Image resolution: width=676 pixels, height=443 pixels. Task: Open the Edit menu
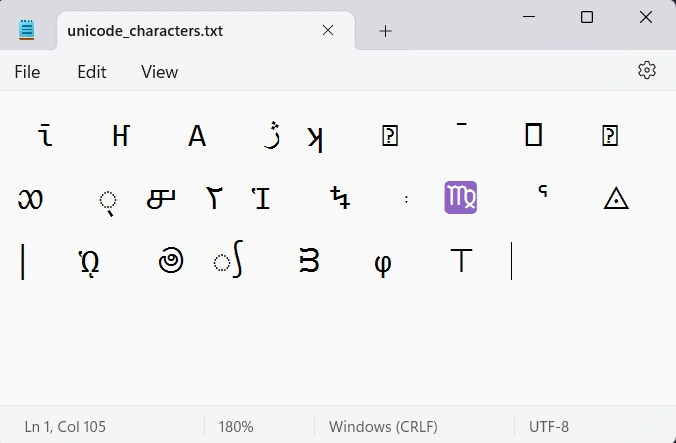91,72
